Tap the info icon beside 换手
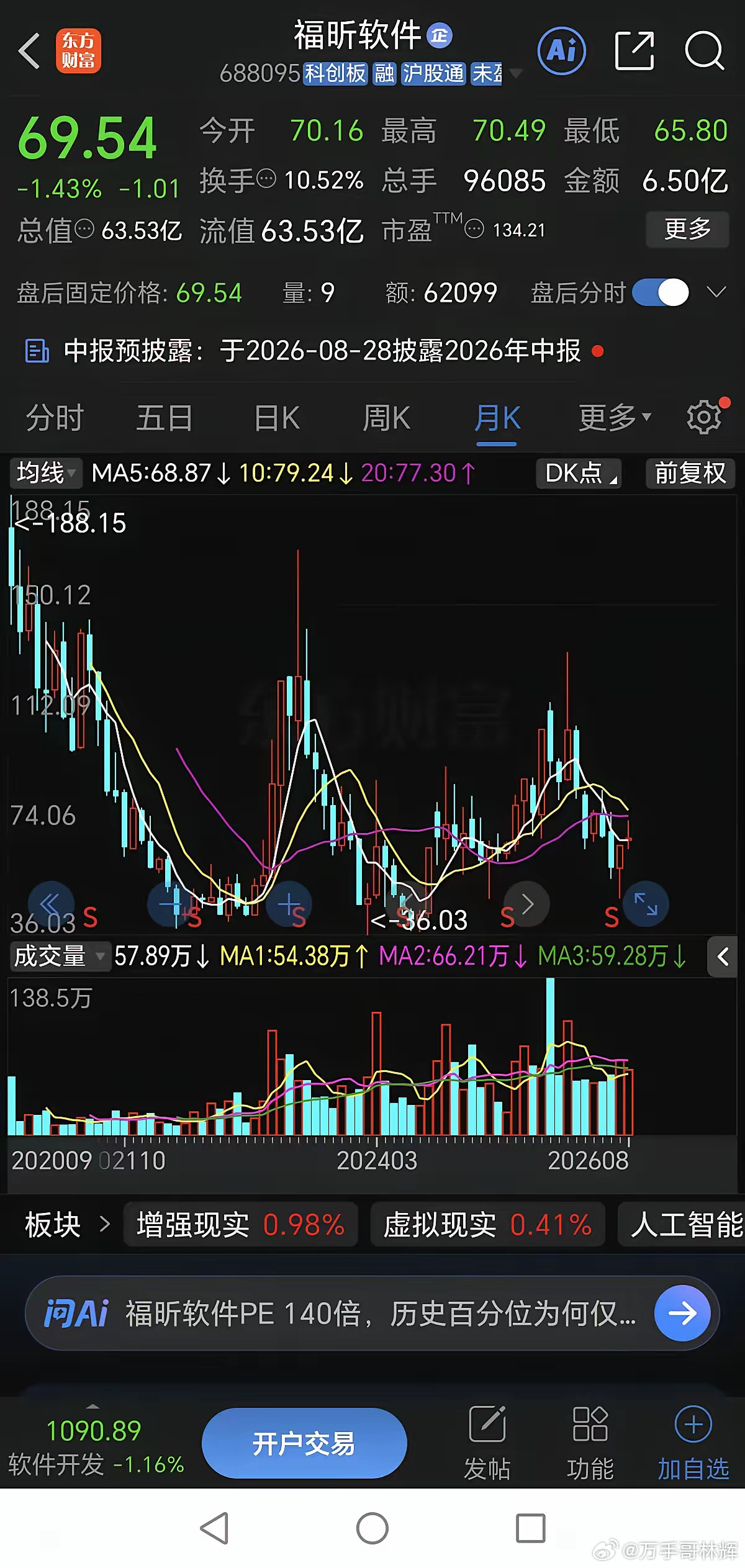The image size is (745, 1568). pyautogui.click(x=266, y=179)
